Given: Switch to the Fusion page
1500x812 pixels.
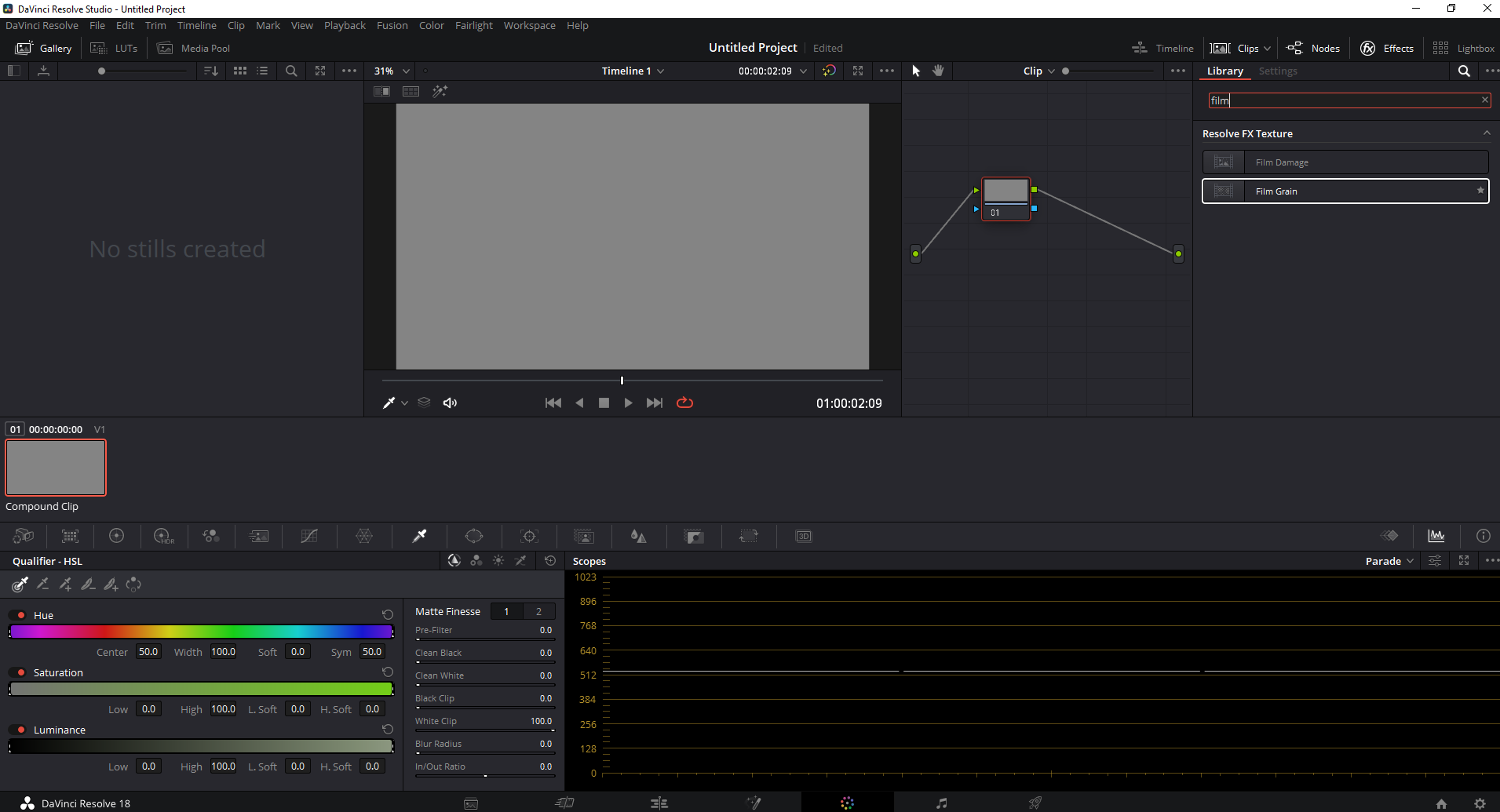Looking at the screenshot, I should click(x=754, y=802).
